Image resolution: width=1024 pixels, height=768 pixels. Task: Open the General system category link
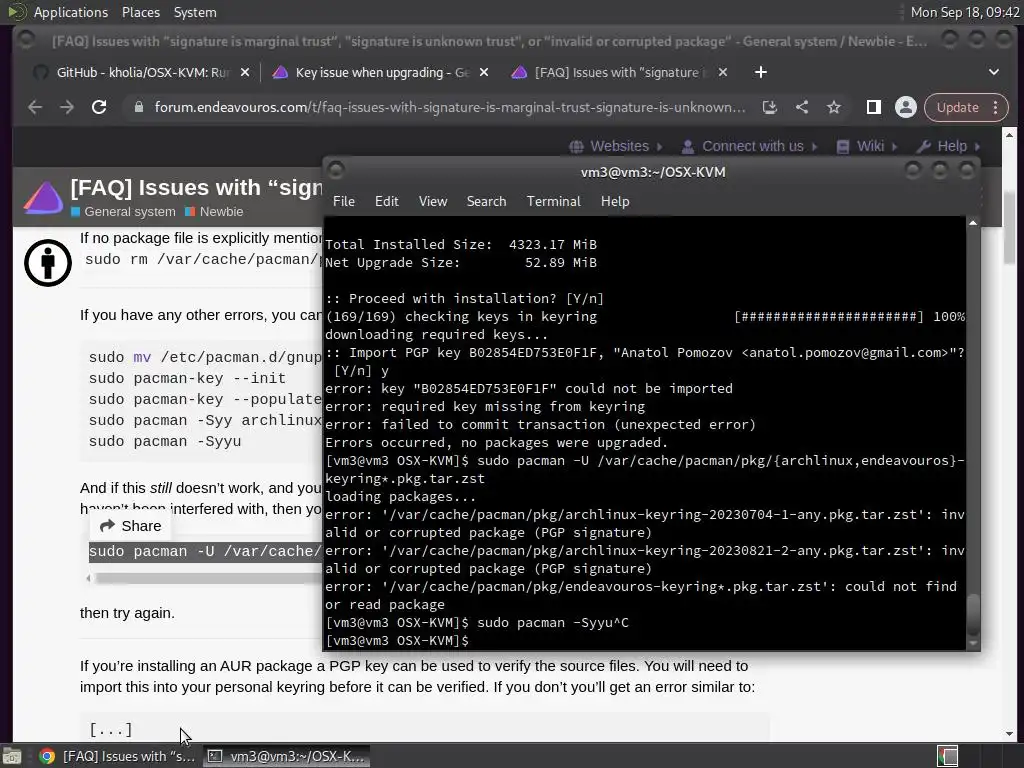123,212
